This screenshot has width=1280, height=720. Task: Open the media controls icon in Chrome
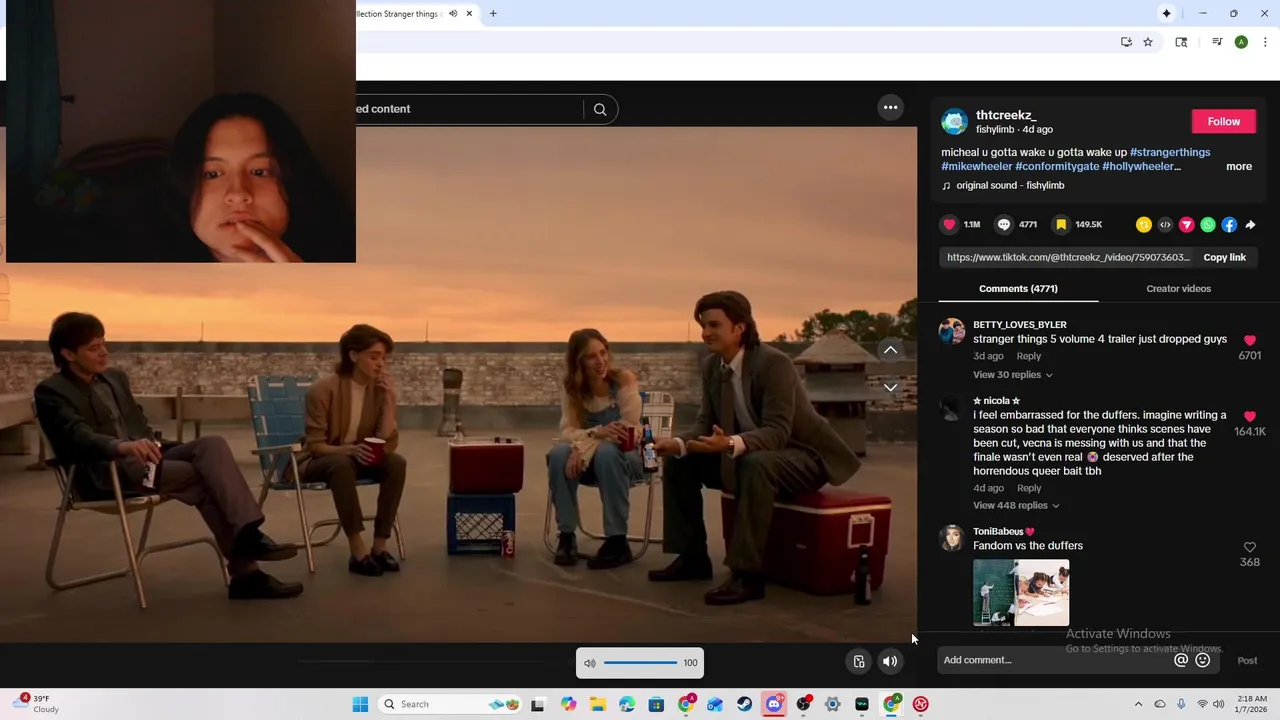1217,42
